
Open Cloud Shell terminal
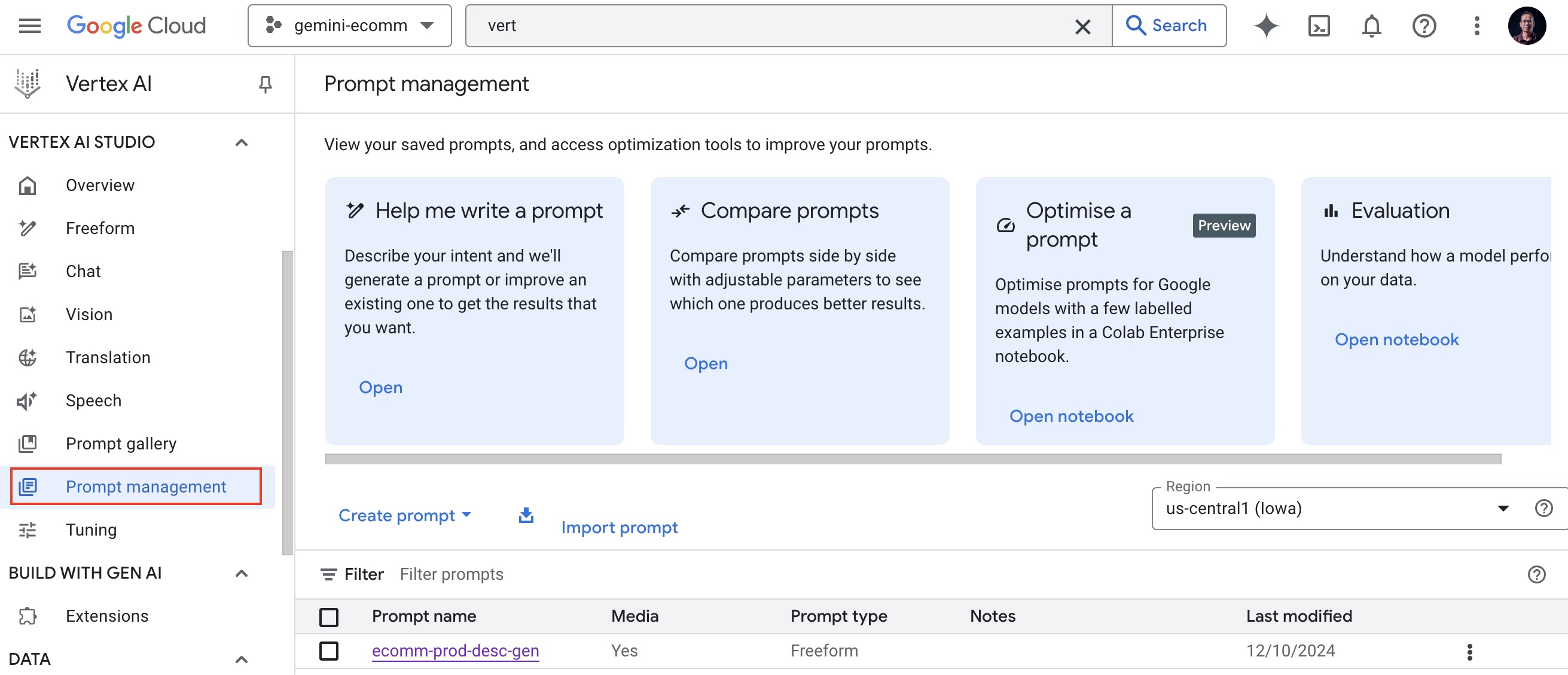coord(1319,26)
